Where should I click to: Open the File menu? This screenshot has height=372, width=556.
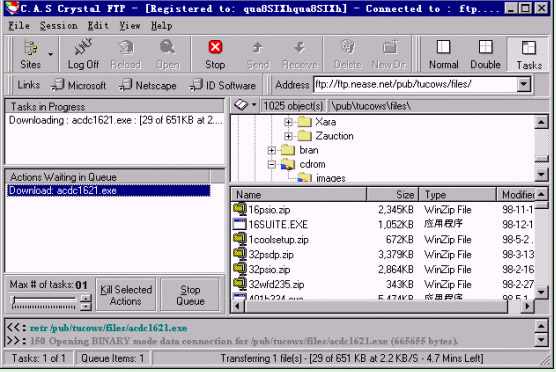19,26
